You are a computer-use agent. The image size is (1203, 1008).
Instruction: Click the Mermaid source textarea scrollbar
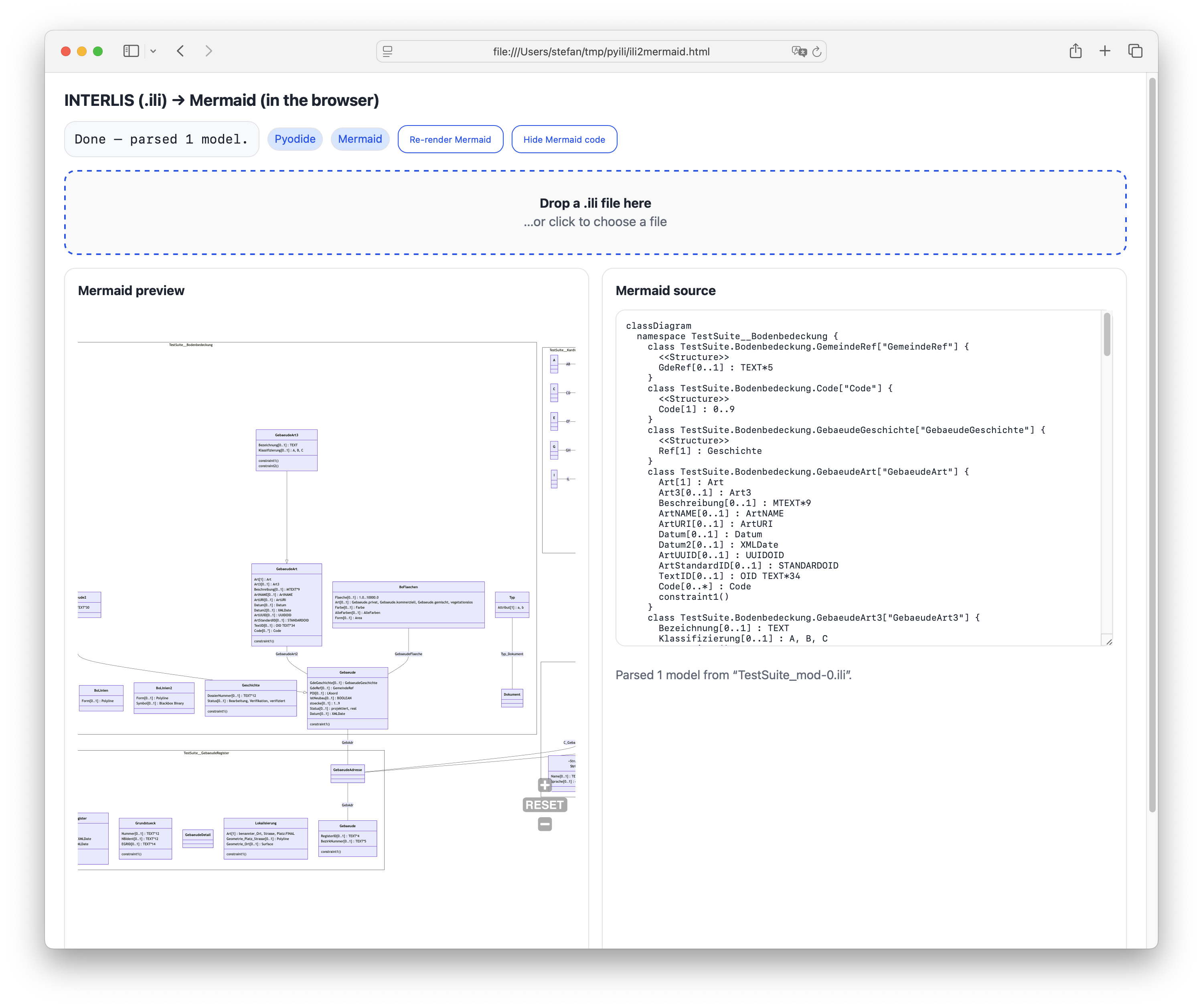pos(1107,334)
